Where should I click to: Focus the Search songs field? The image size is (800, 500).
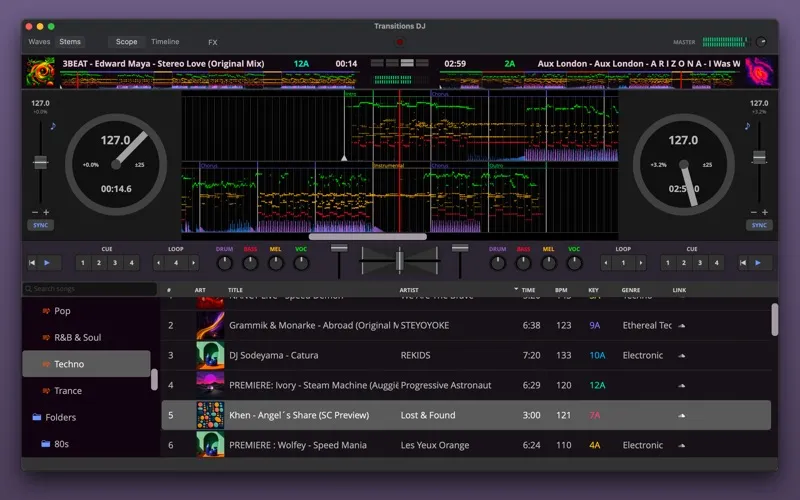[90, 289]
